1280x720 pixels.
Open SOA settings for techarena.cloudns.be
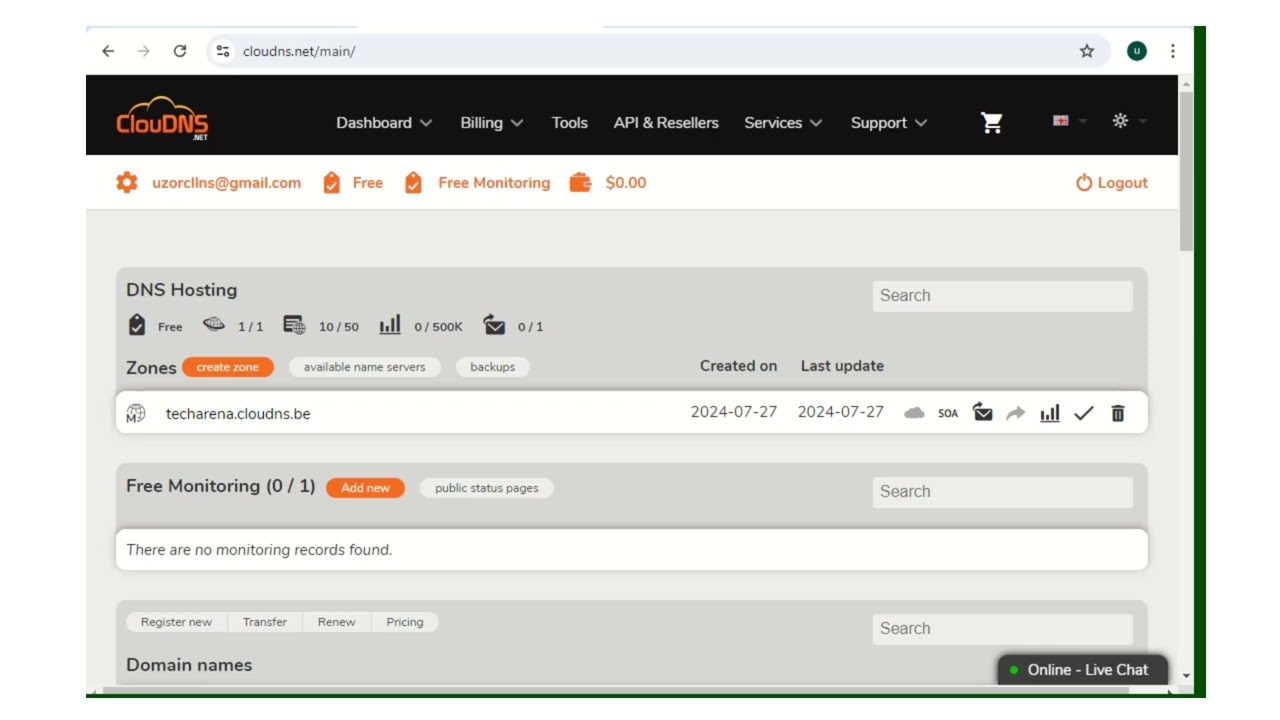[948, 413]
